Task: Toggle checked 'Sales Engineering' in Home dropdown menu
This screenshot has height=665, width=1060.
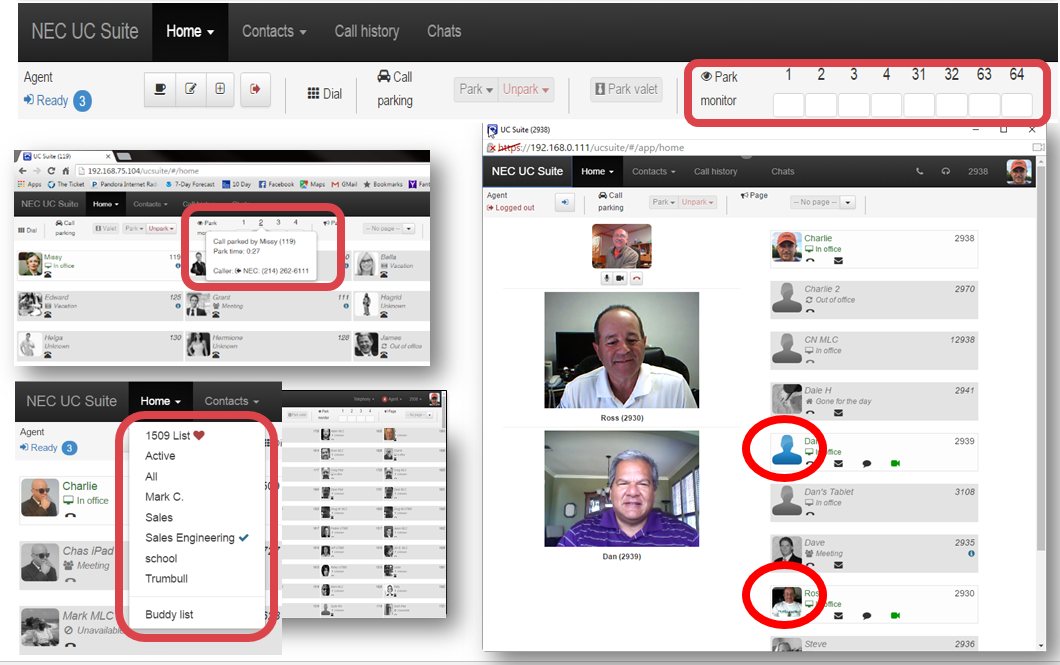Action: coord(197,538)
